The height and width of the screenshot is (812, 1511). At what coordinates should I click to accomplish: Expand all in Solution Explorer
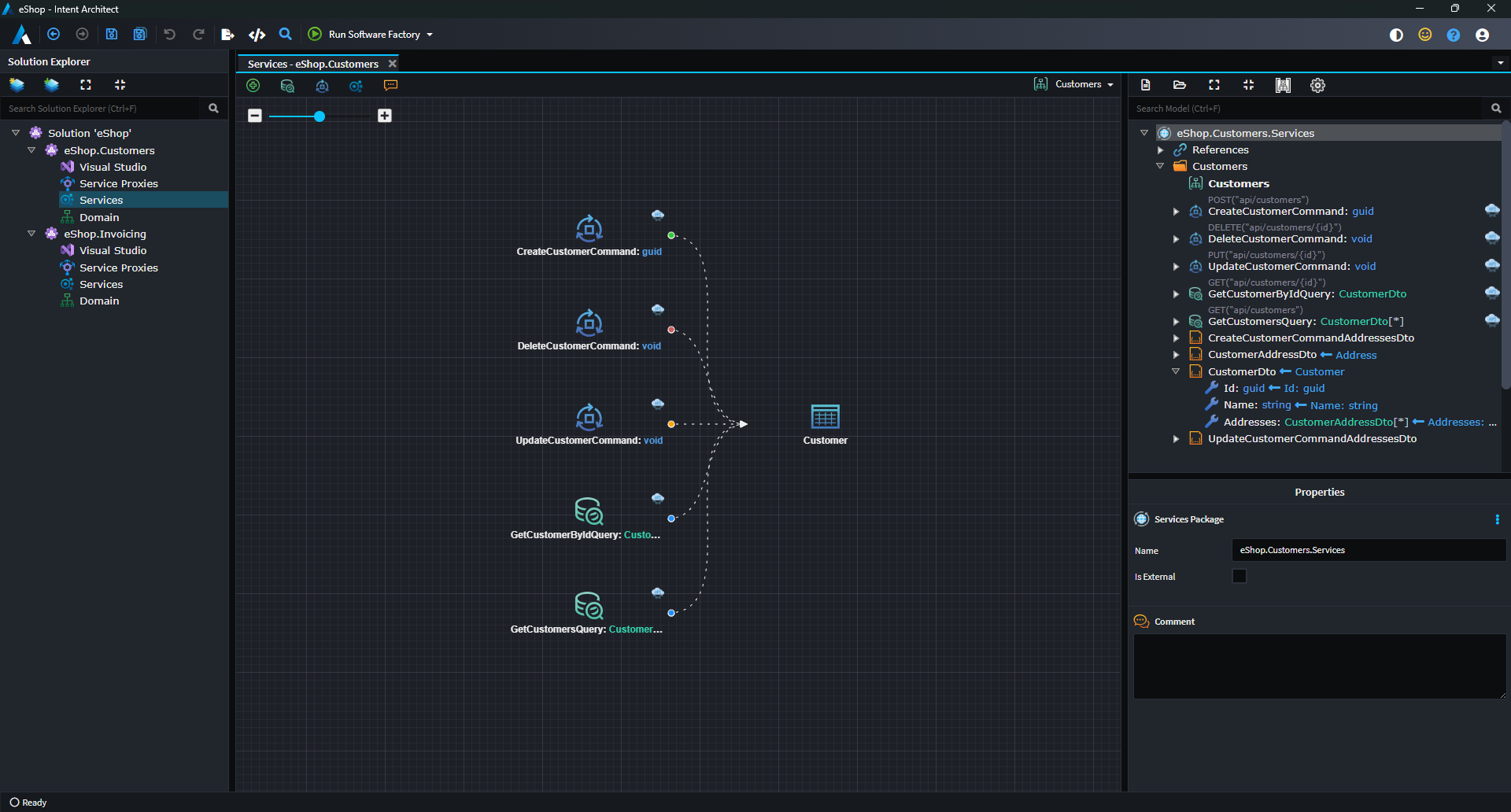tap(86, 85)
